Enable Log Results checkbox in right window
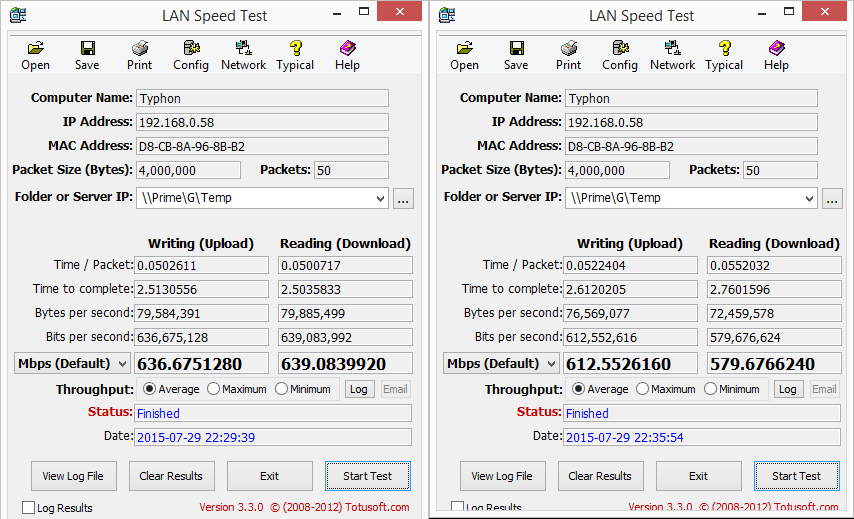The height and width of the screenshot is (519, 854). coord(458,506)
